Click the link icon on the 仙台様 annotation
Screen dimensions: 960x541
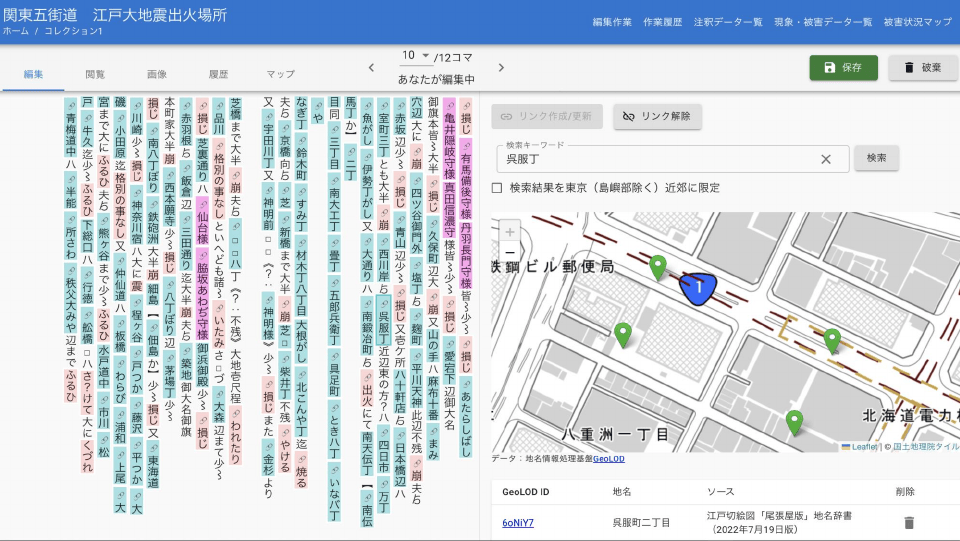click(x=202, y=203)
